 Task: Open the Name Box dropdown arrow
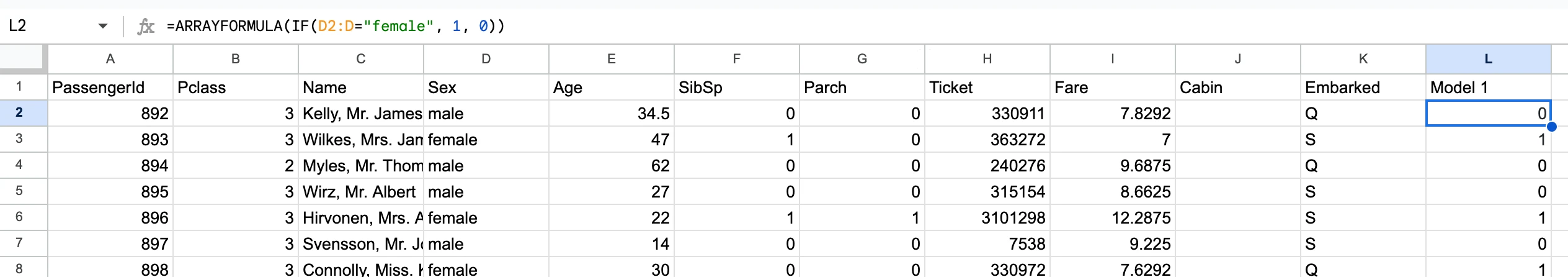[103, 26]
